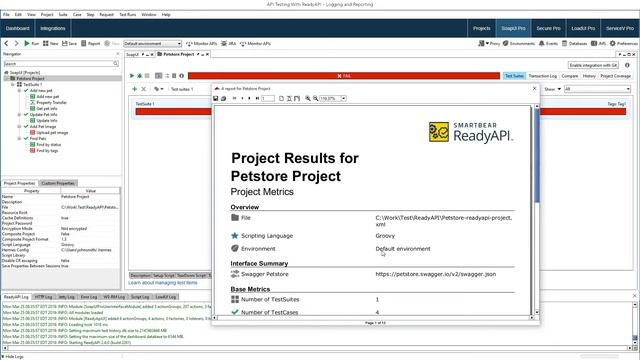Open the Setup Script tab button
This screenshot has width=640, height=360.
[164, 276]
